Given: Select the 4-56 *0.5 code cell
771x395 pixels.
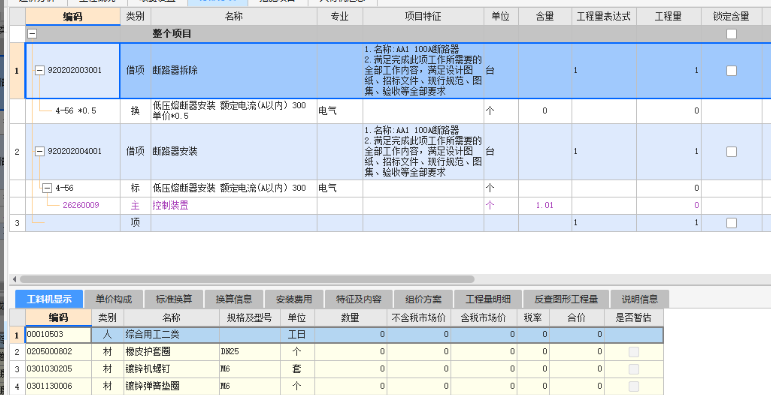Looking at the screenshot, I should pos(73,111).
